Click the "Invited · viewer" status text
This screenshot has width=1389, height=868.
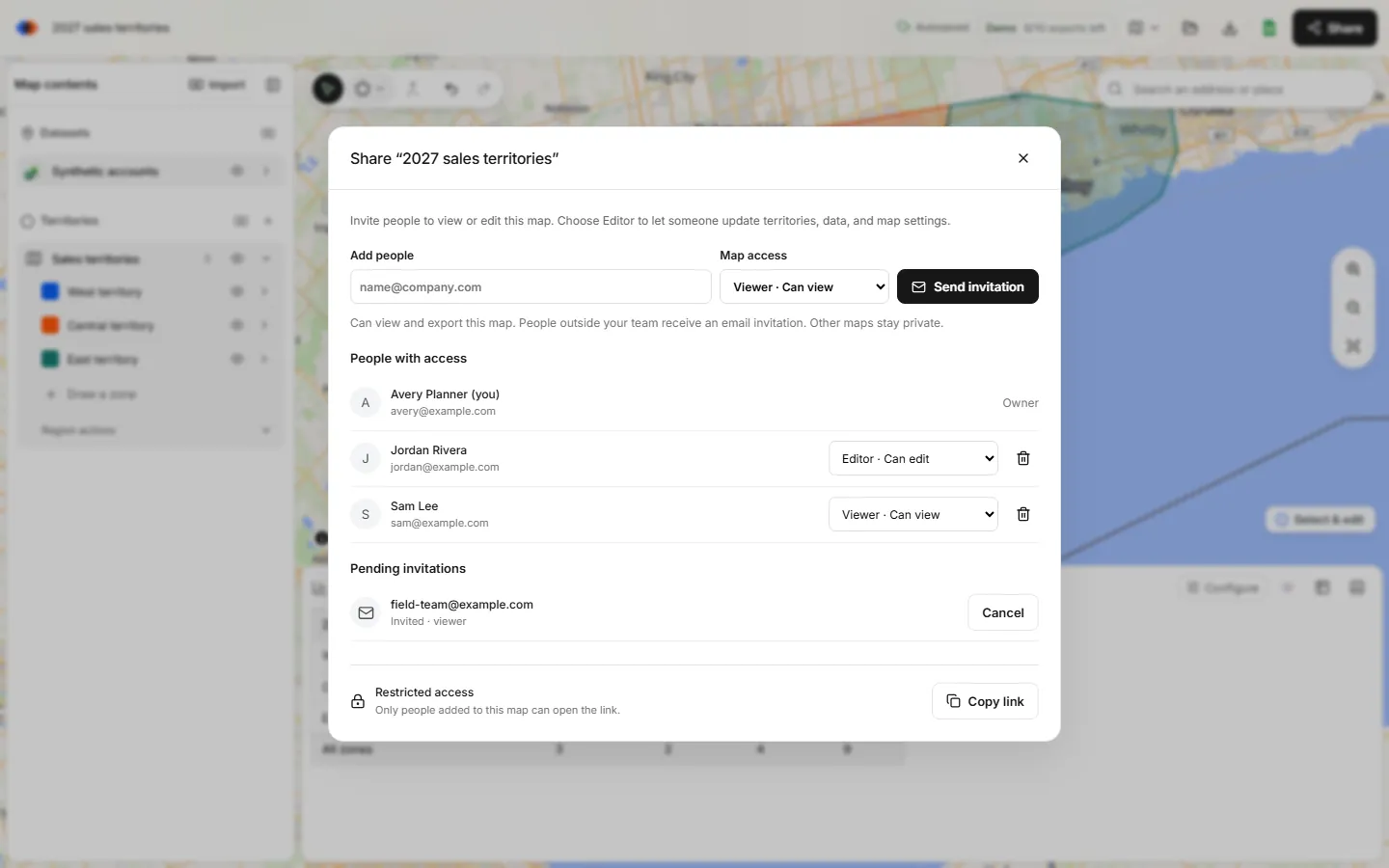coord(428,621)
